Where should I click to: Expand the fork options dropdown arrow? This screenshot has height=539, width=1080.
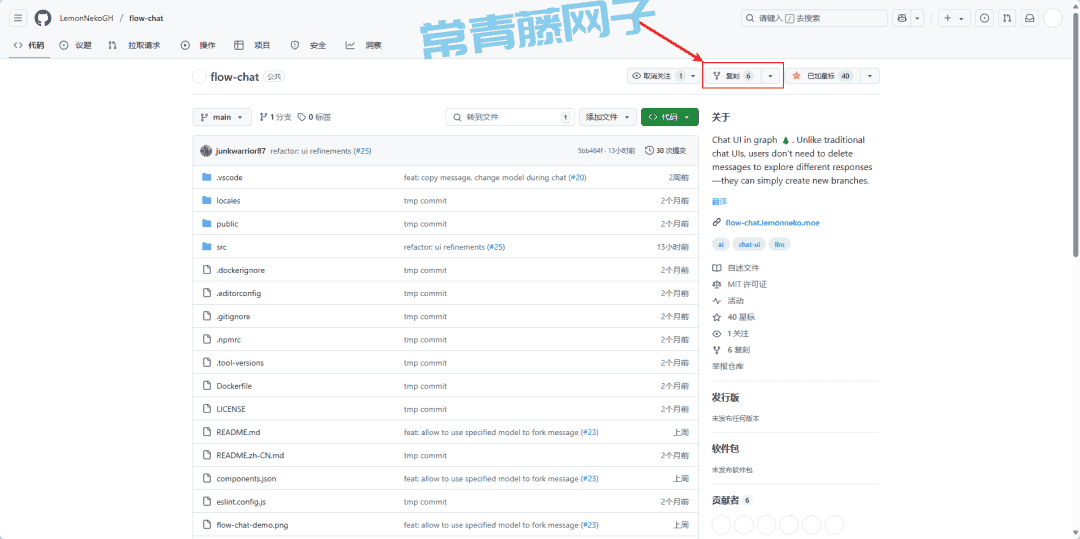pyautogui.click(x=770, y=76)
